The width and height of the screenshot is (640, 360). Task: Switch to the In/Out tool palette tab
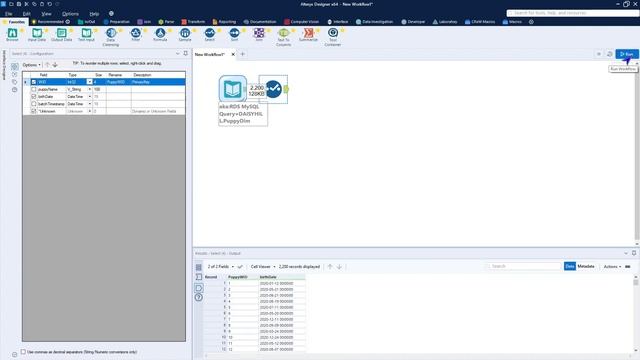click(x=87, y=22)
